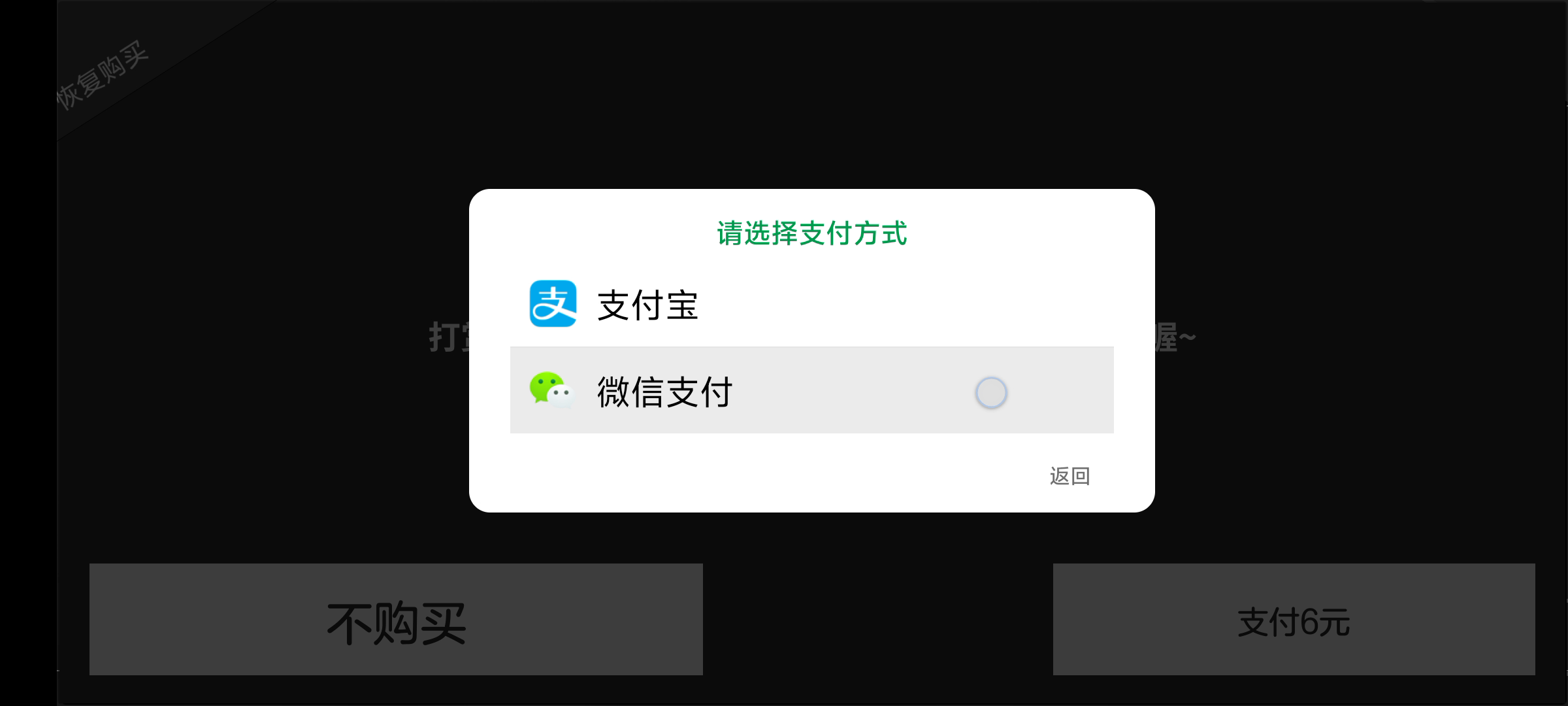Click the black bar on the left edge
Image resolution: width=1568 pixels, height=706 pixels.
(28, 353)
